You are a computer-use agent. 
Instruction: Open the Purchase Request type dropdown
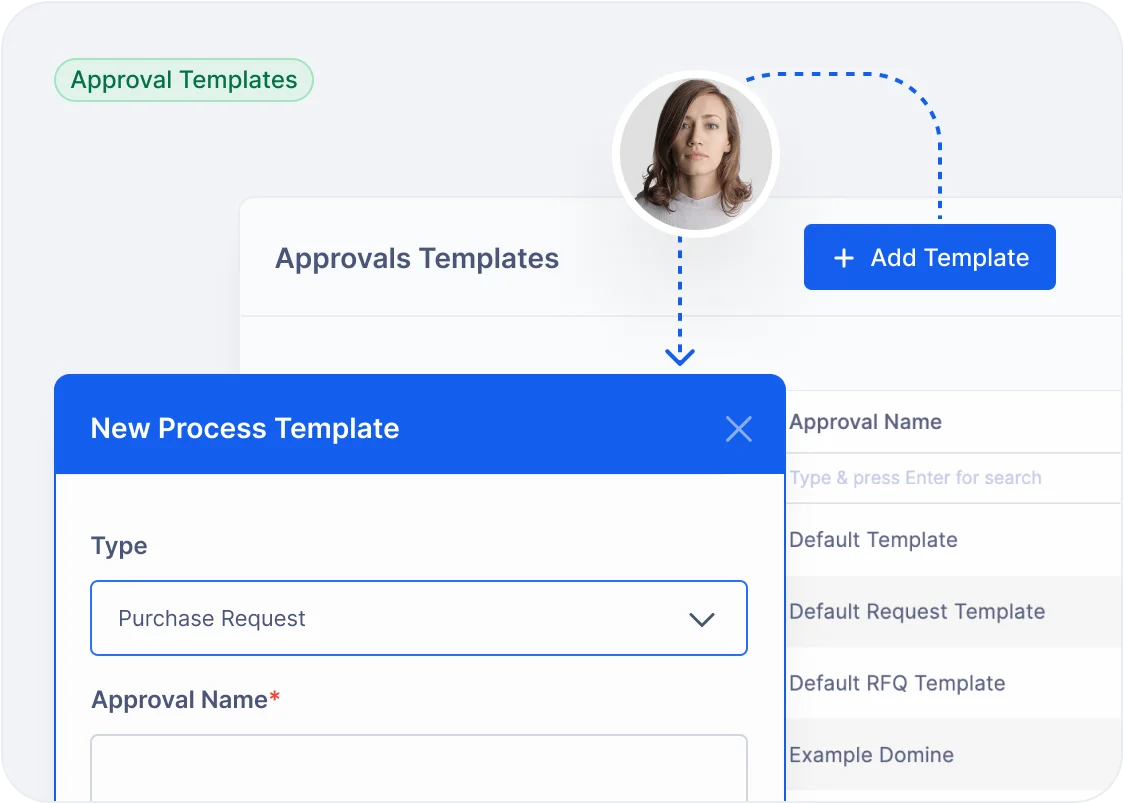click(419, 618)
